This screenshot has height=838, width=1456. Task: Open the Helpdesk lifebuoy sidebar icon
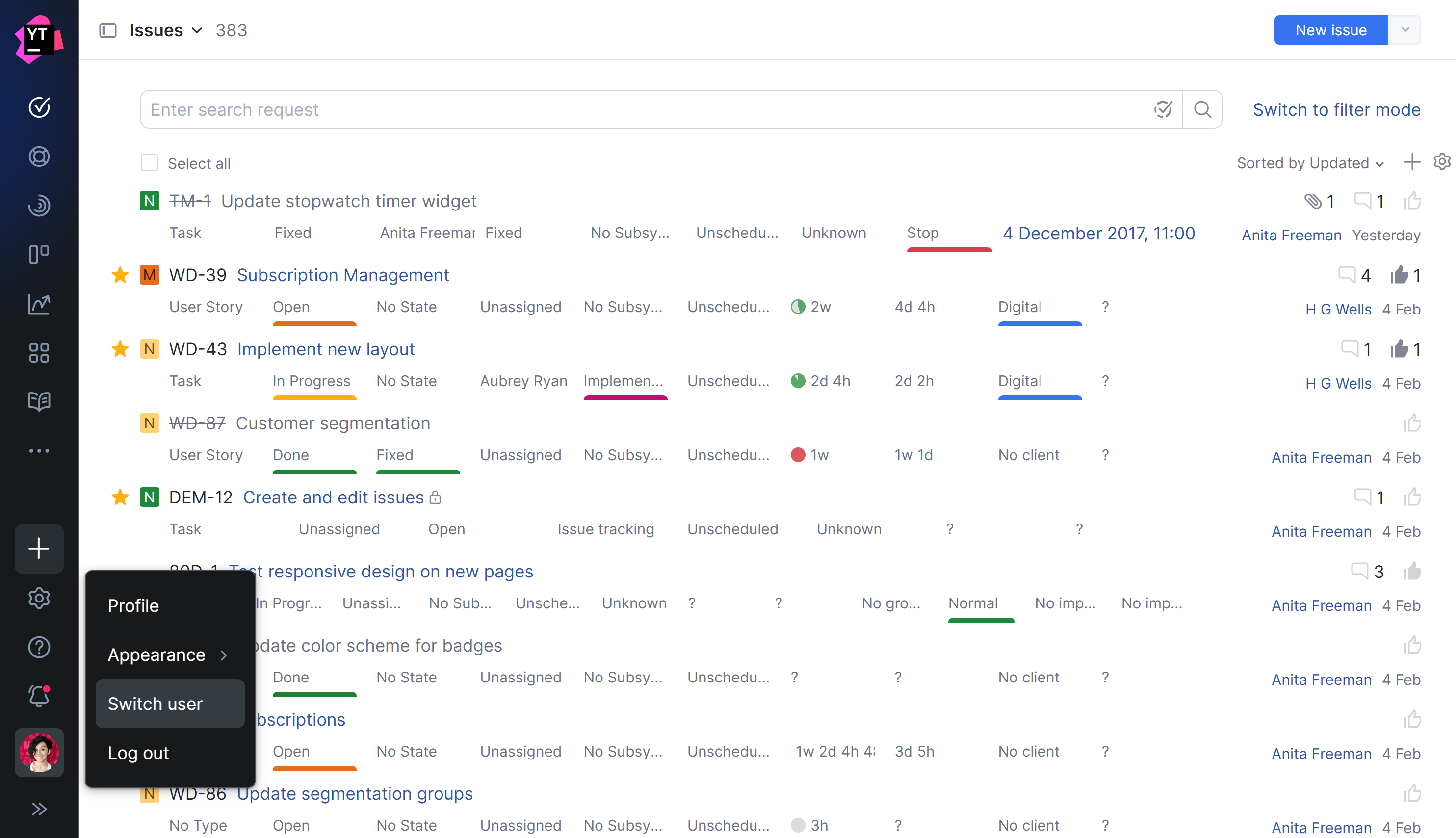click(x=39, y=157)
